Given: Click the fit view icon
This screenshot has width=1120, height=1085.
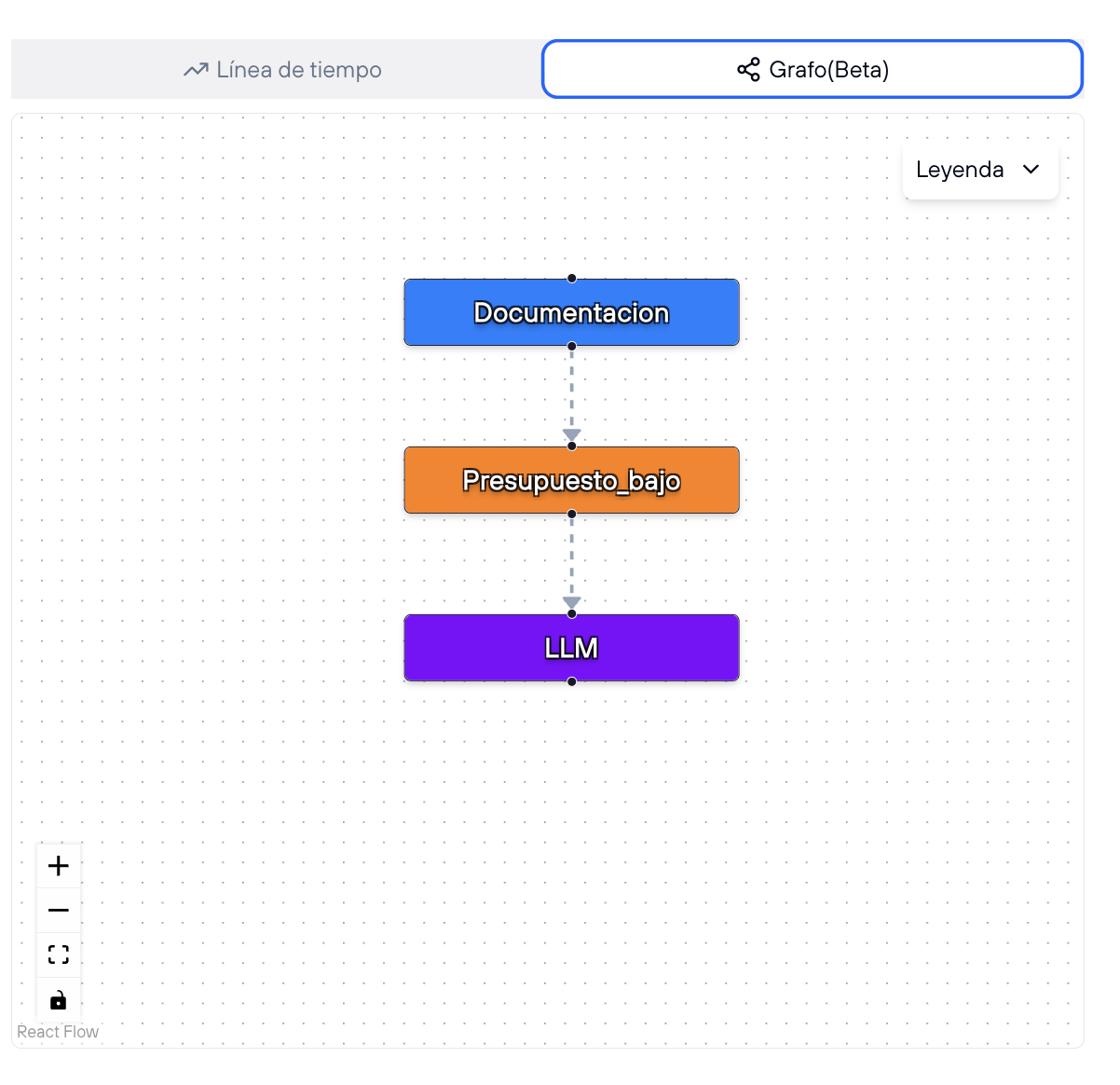Looking at the screenshot, I should click(59, 955).
